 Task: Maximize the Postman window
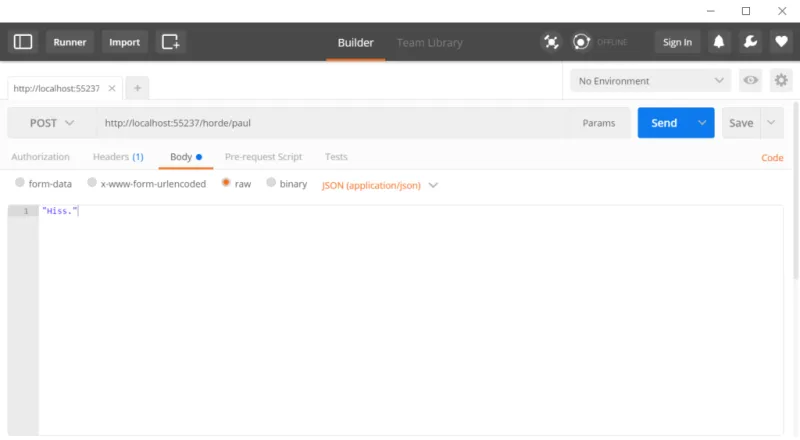(x=746, y=11)
